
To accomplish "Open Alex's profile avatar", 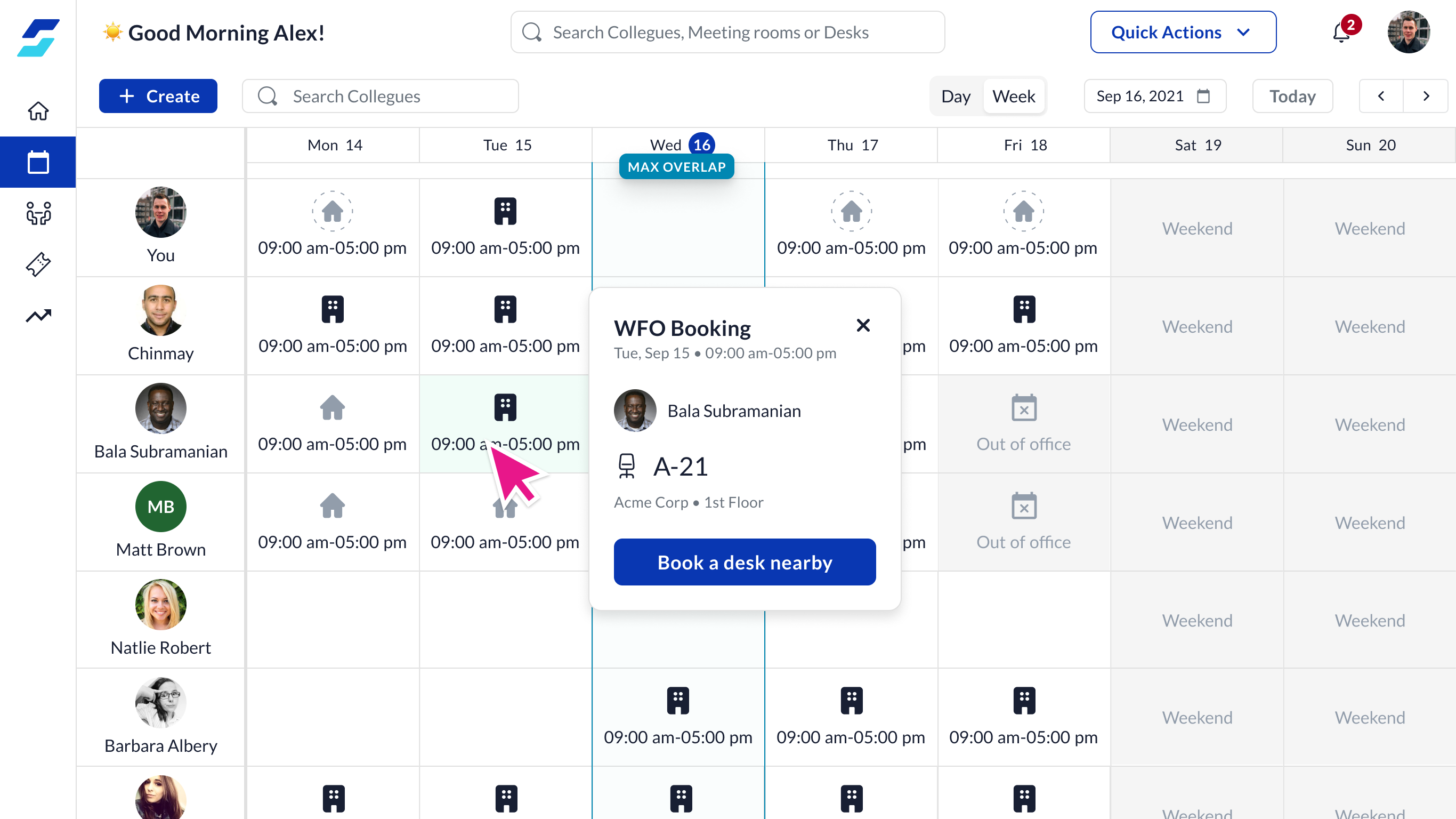I will pyautogui.click(x=1409, y=32).
